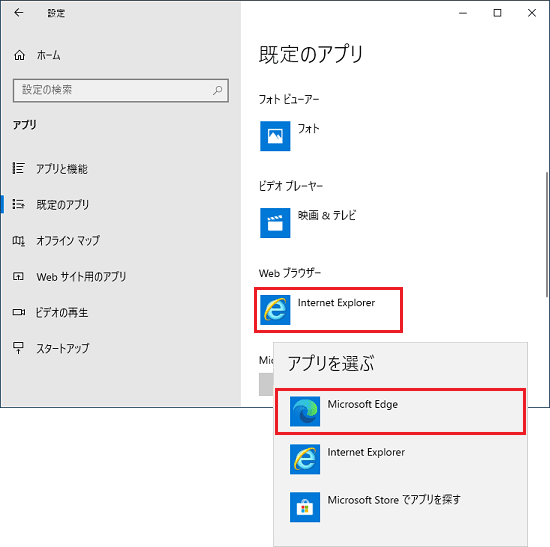Open the Web ブラウザー Internet Explorer selector
The width and height of the screenshot is (550, 547).
pos(328,310)
